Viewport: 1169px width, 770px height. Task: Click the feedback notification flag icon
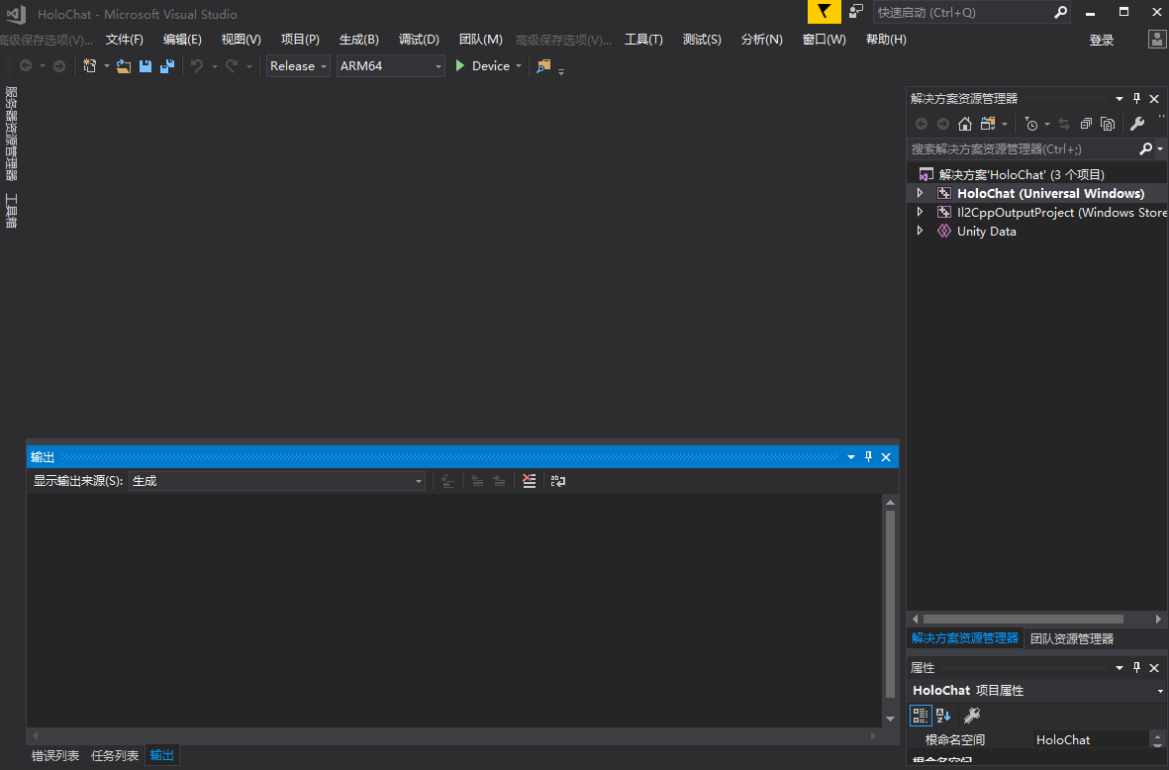[823, 12]
